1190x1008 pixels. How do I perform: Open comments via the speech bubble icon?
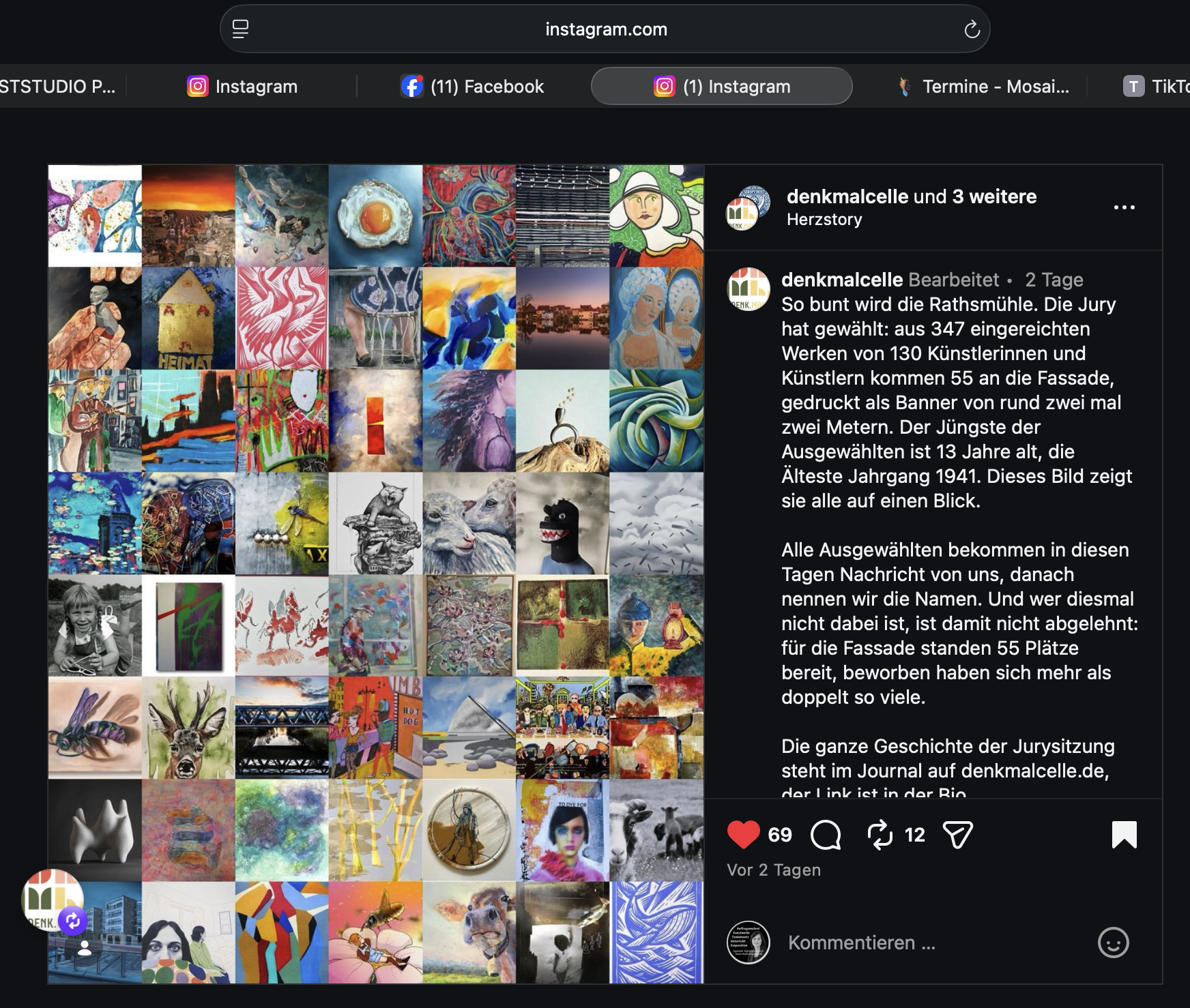coord(826,835)
